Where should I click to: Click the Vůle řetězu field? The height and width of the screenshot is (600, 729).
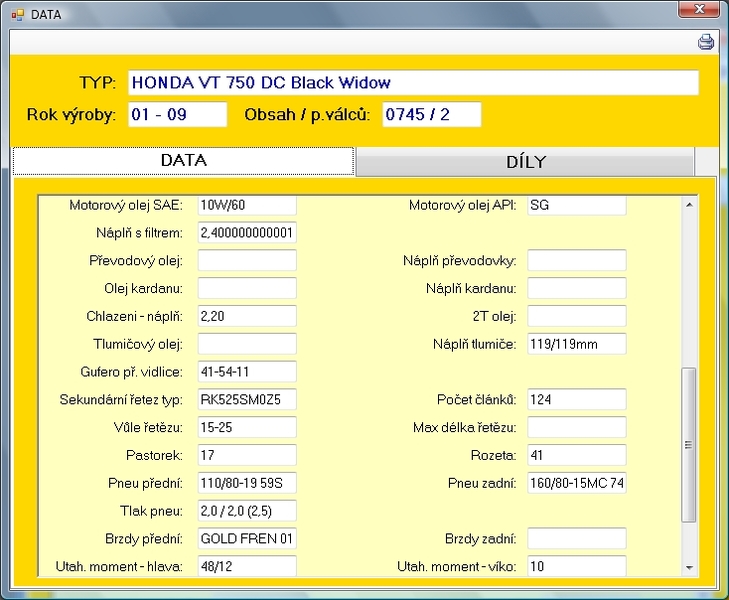(247, 427)
